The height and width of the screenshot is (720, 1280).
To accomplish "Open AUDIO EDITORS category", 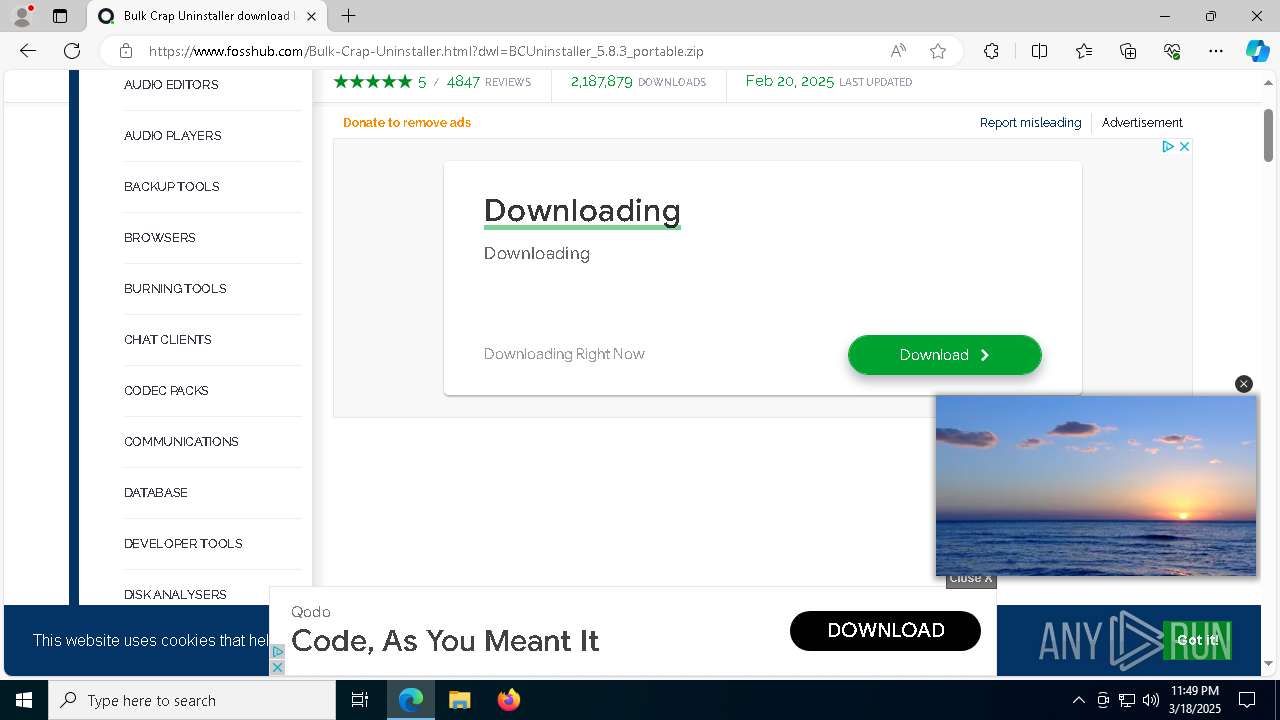I will pos(171,85).
